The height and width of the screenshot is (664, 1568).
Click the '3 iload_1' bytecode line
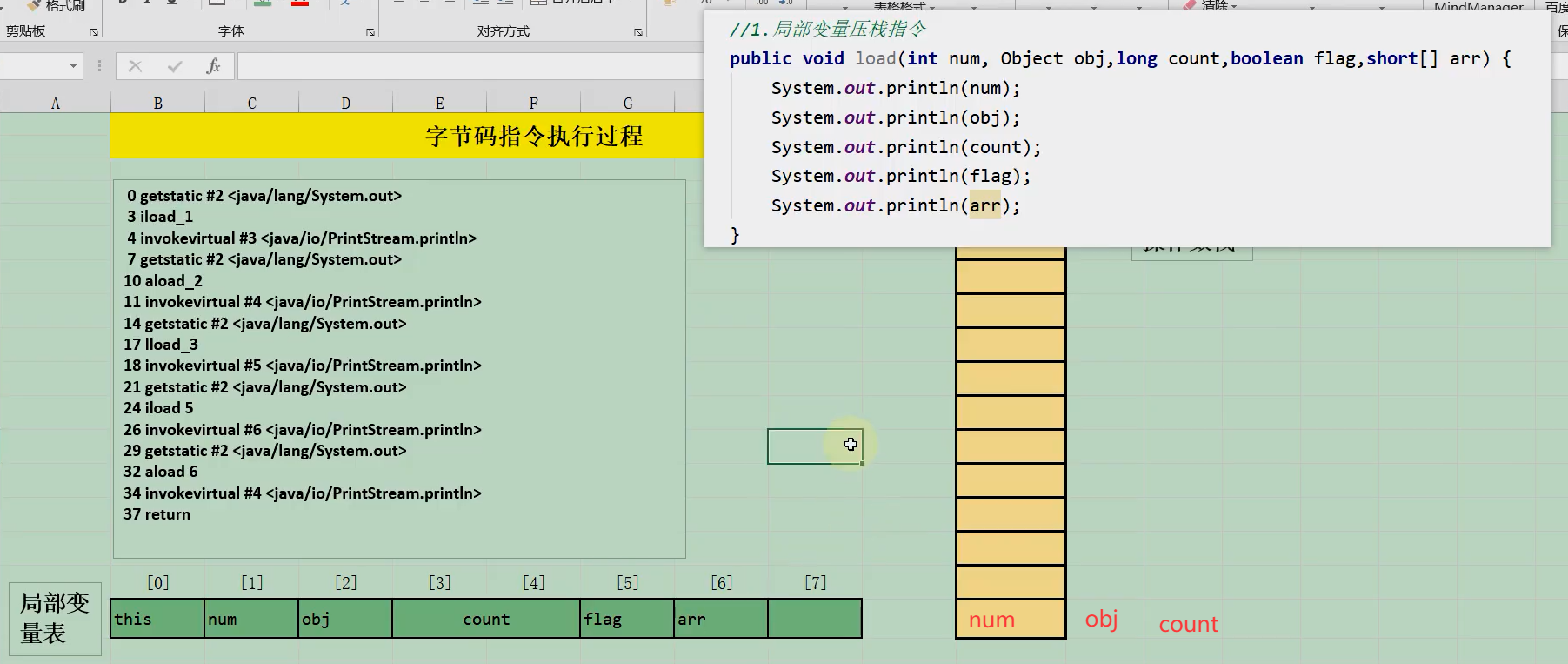tap(160, 217)
